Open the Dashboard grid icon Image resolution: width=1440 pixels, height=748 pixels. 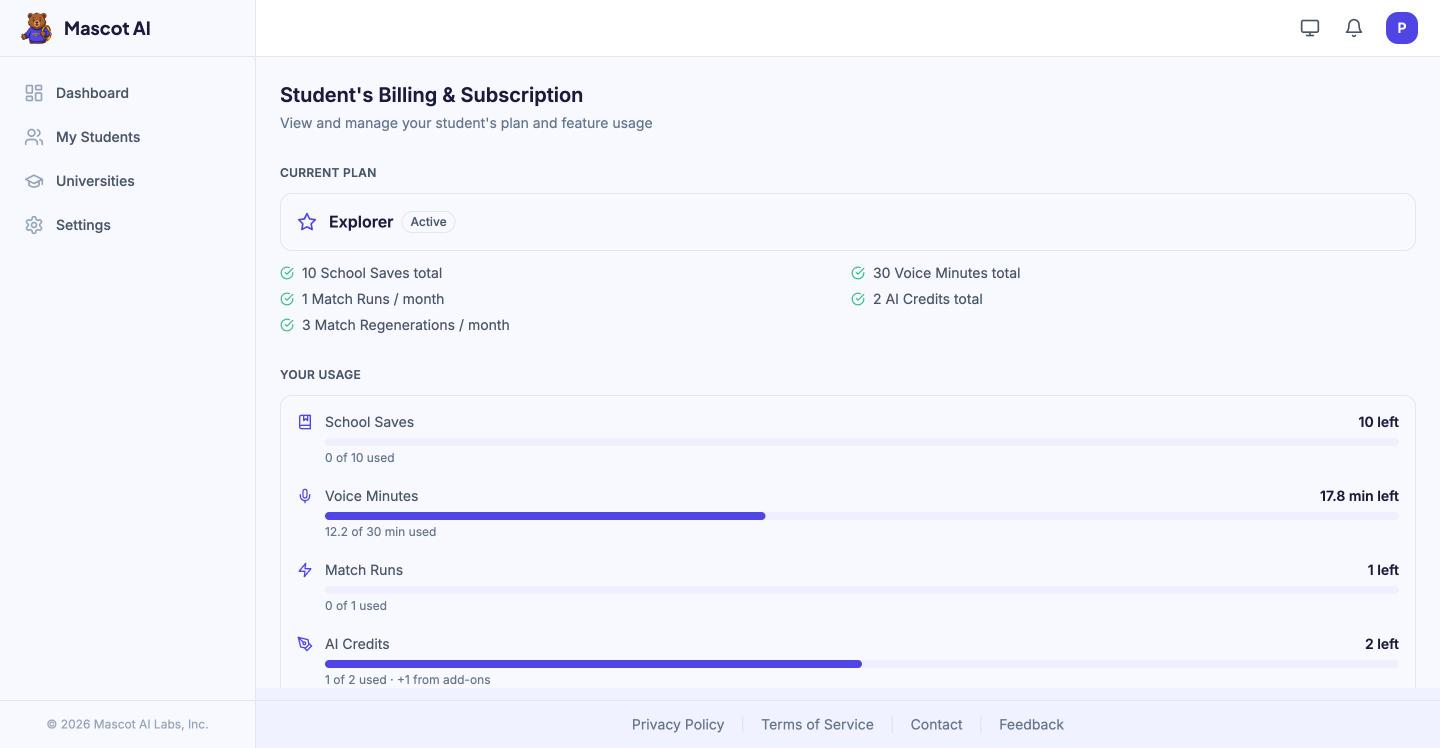point(34,93)
